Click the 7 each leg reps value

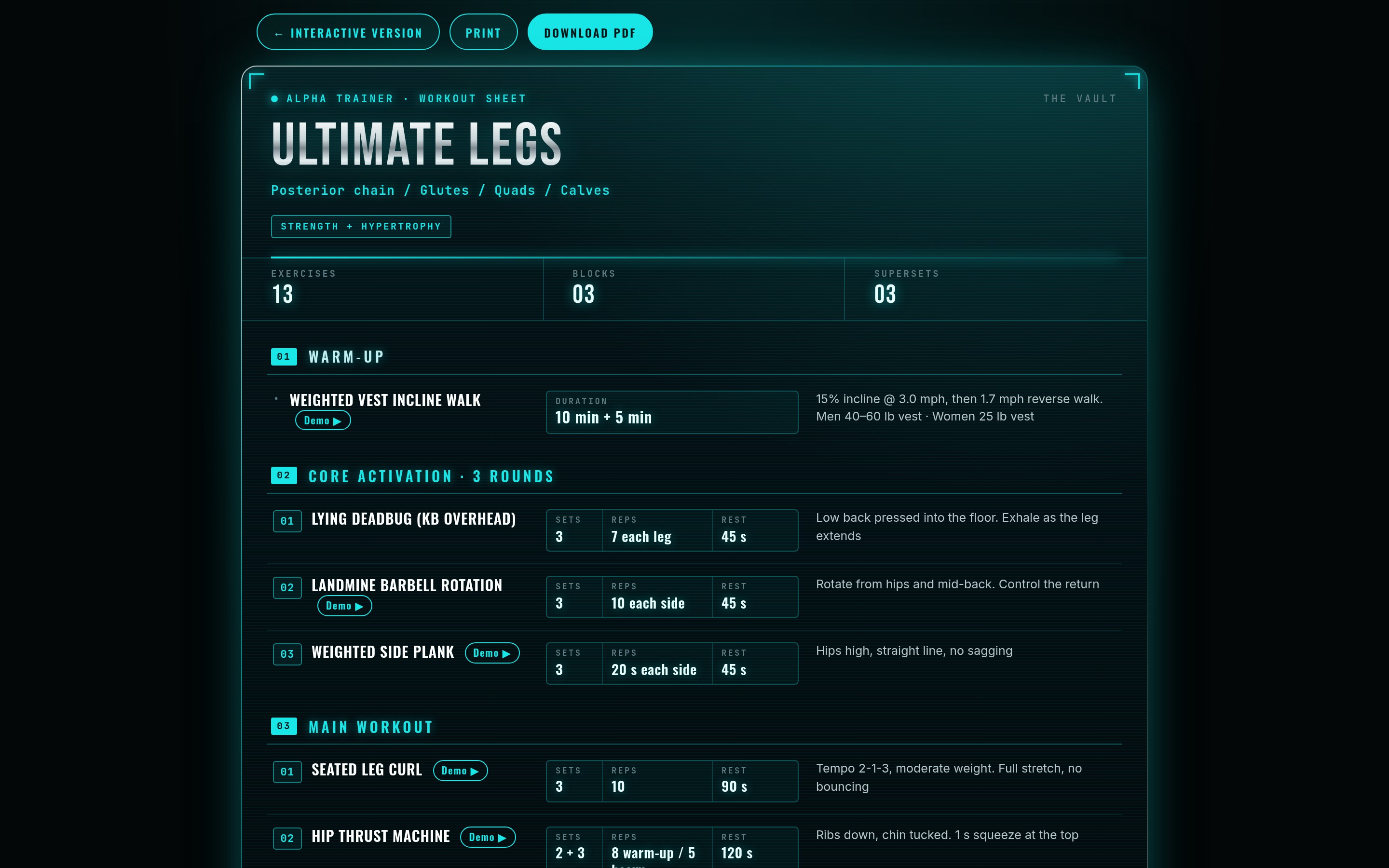[641, 537]
